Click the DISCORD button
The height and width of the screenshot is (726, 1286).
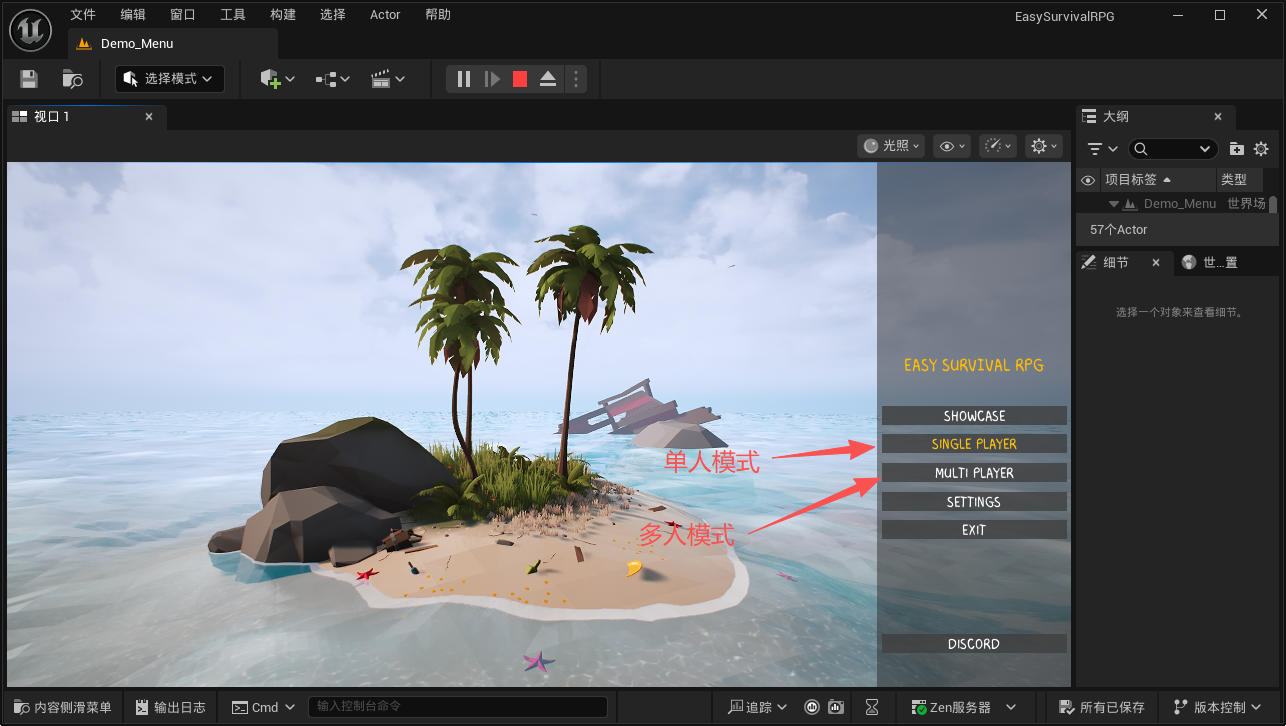click(974, 644)
